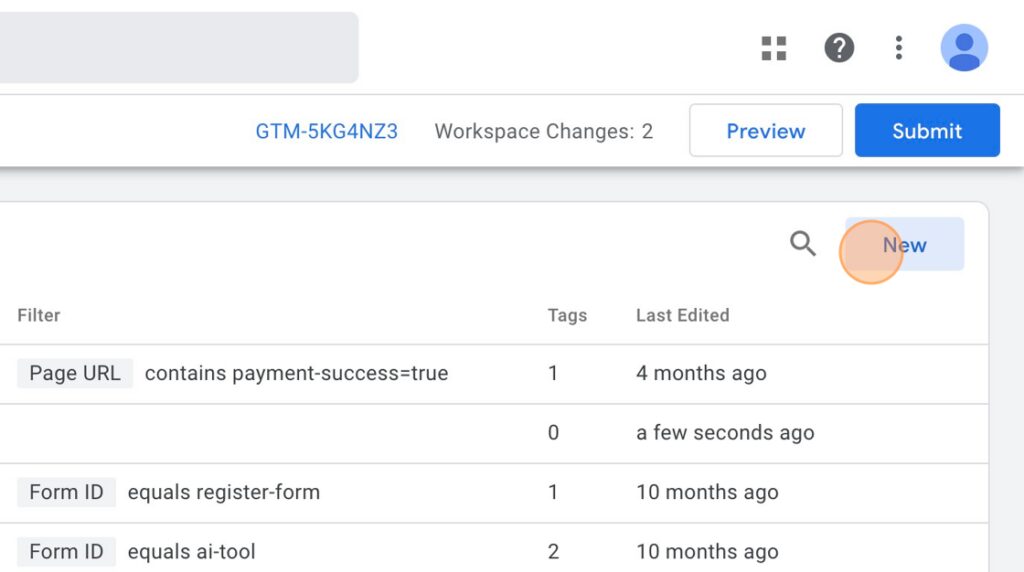Open the help question mark icon
Image resolution: width=1024 pixels, height=572 pixels.
pyautogui.click(x=839, y=48)
